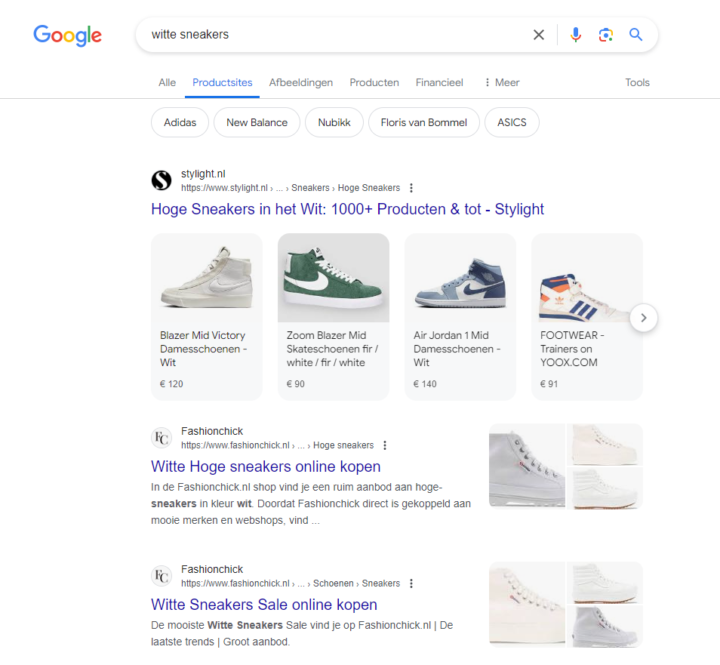Apply the ASICS filter chip

512,123
